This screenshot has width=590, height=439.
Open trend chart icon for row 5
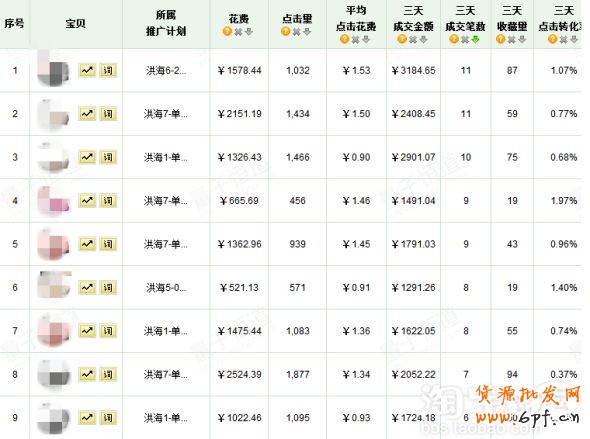87,244
